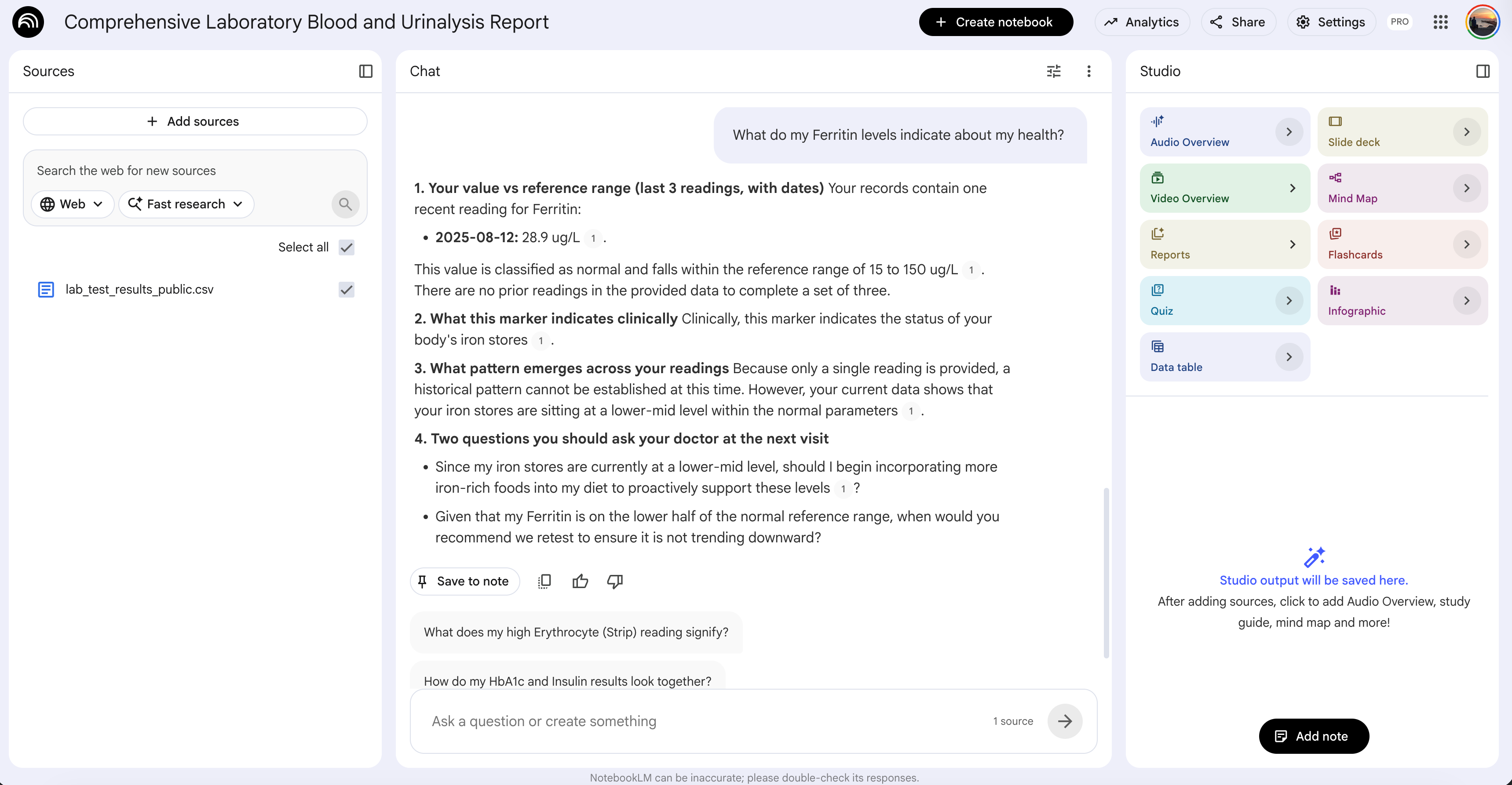
Task: Open the Google apps grid
Action: click(x=1440, y=22)
